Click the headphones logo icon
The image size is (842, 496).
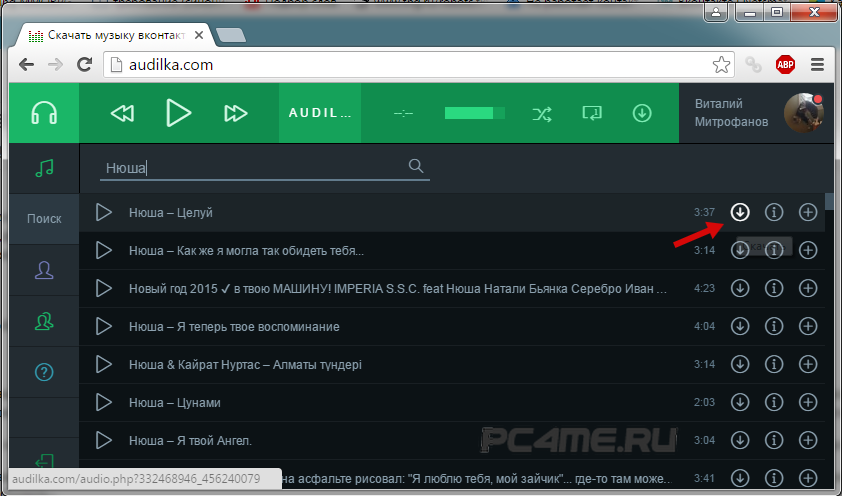tap(43, 113)
